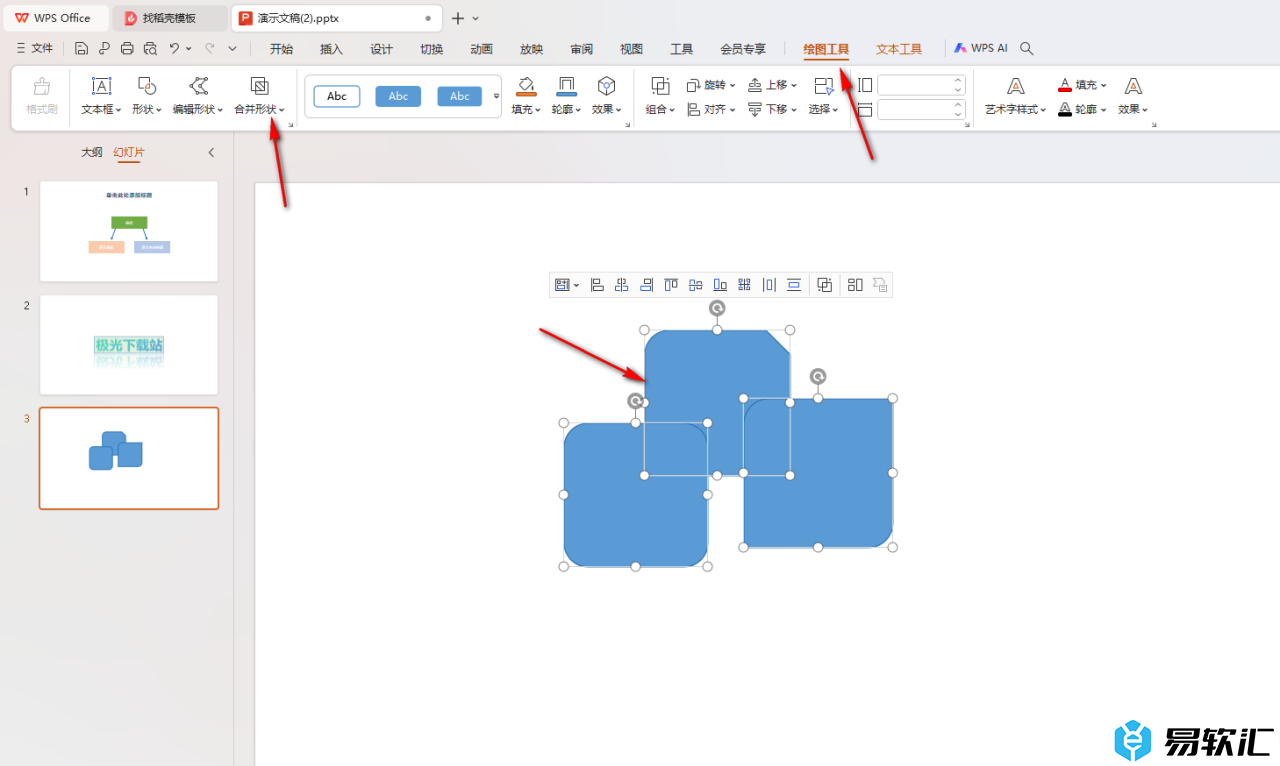Open text Fill (填充) dropdown

click(x=1082, y=86)
